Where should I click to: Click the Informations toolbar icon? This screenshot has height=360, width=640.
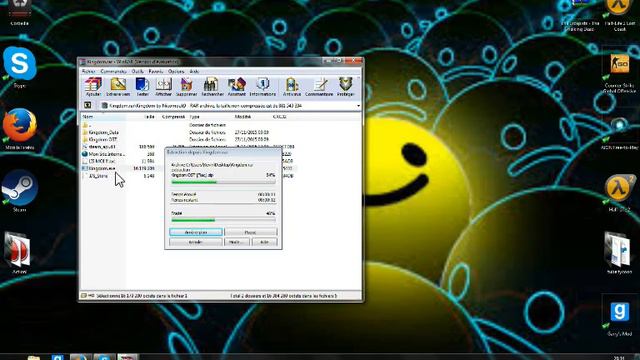262,87
